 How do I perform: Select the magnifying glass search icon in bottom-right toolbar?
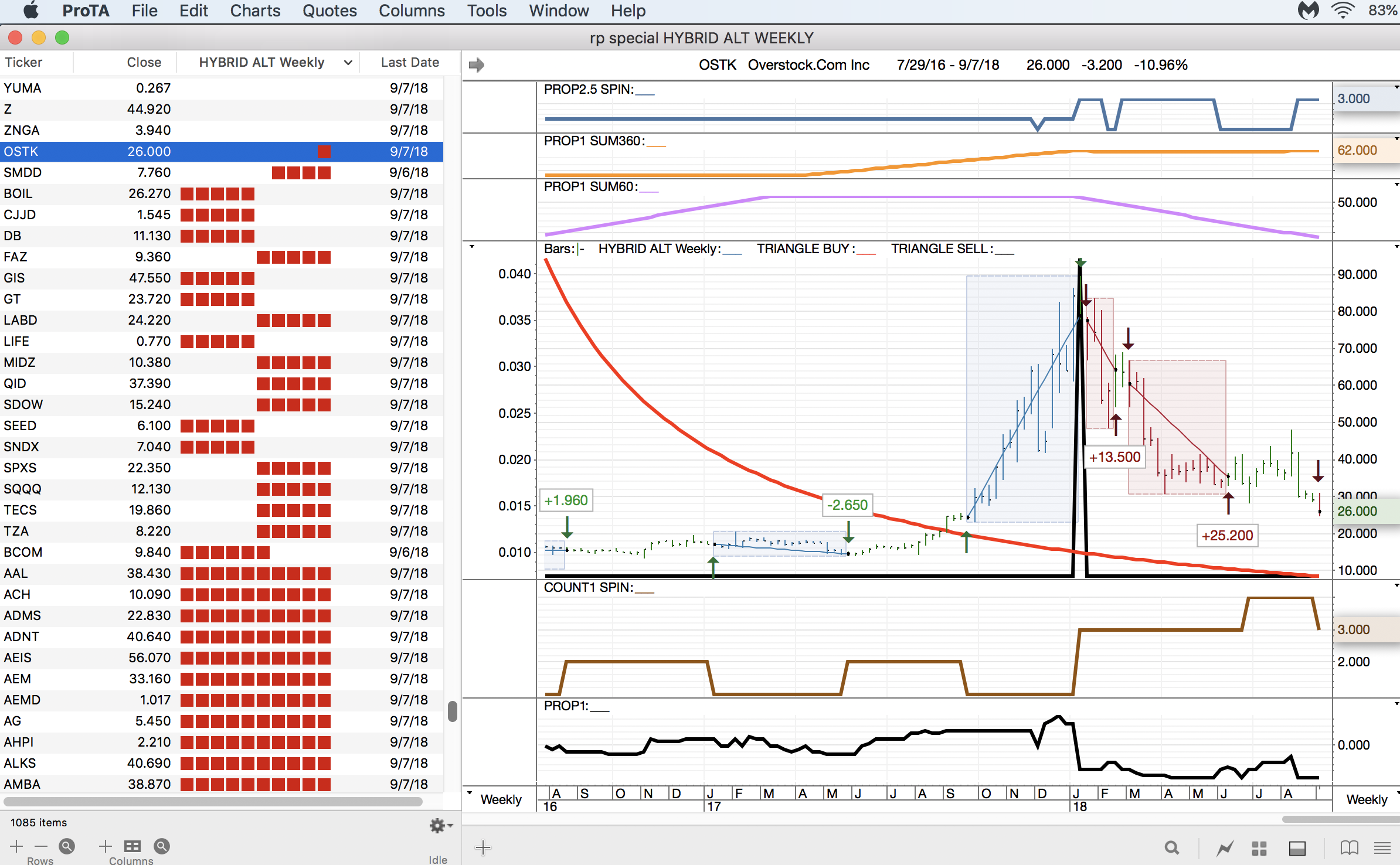pos(1172,847)
